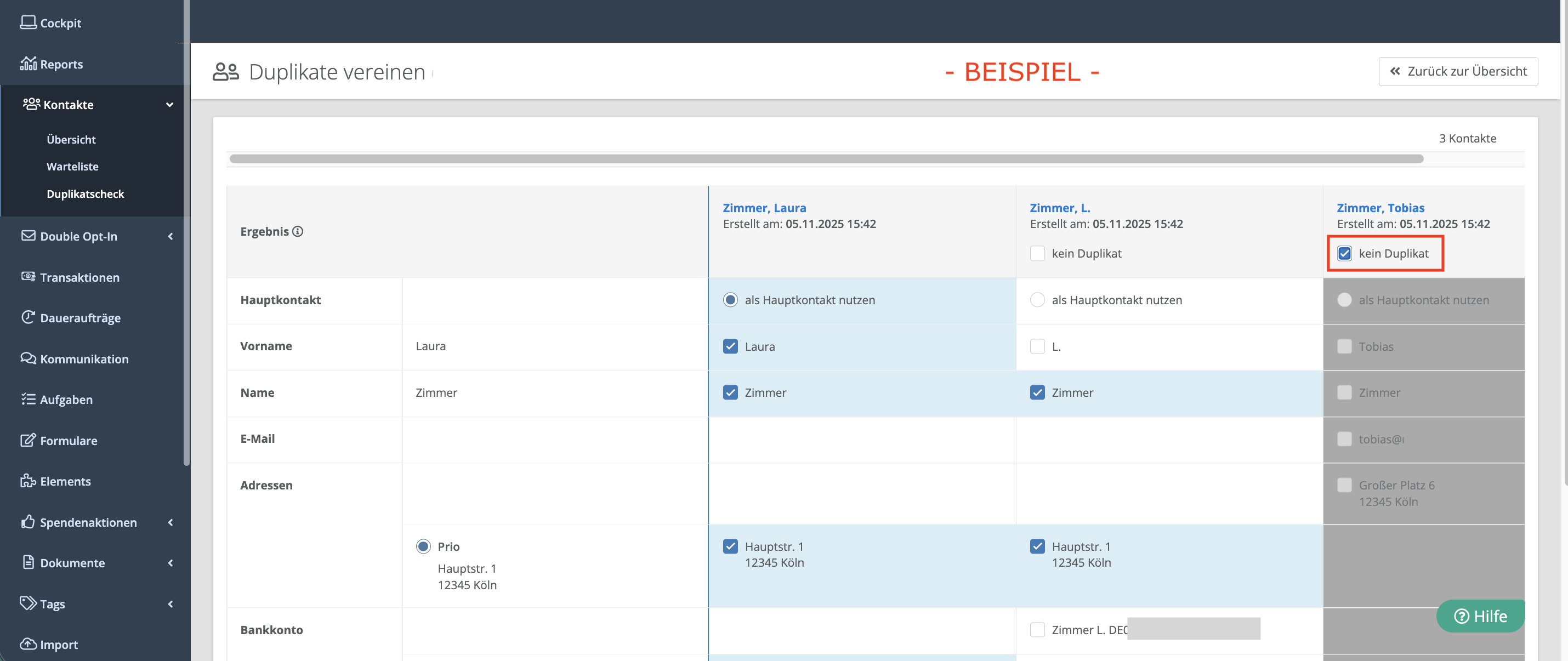Select Zimmer, L. als Hauptkontakt nutzen

click(1037, 299)
